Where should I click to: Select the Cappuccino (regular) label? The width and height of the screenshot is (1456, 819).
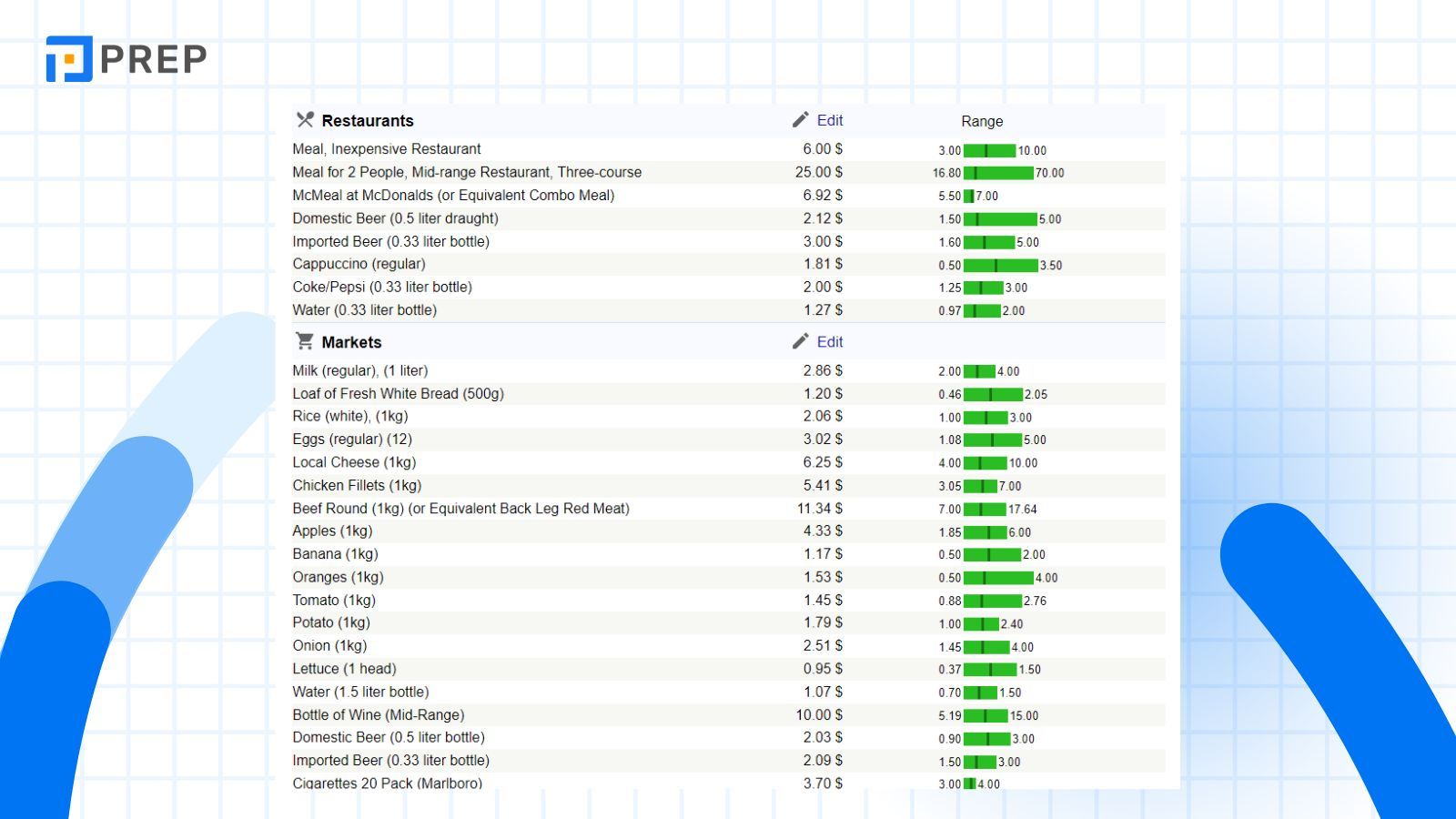pos(359,264)
